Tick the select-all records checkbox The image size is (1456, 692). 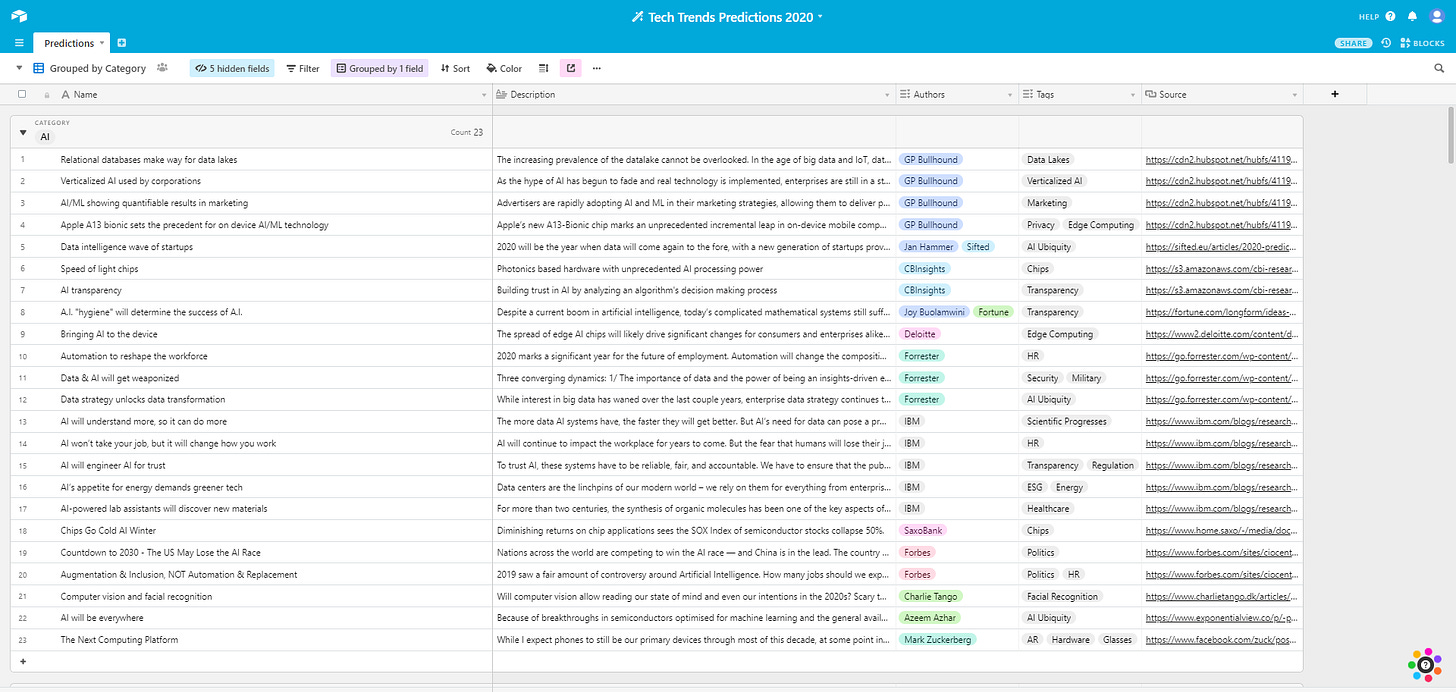pyautogui.click(x=22, y=94)
